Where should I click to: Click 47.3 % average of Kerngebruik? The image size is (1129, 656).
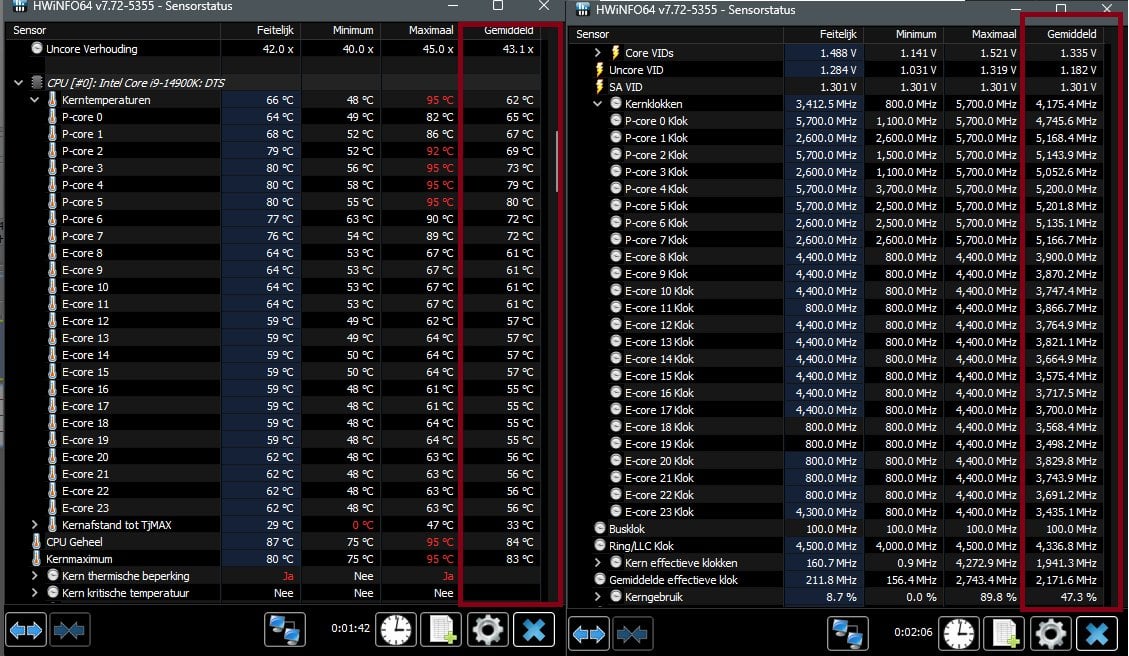tap(1078, 597)
